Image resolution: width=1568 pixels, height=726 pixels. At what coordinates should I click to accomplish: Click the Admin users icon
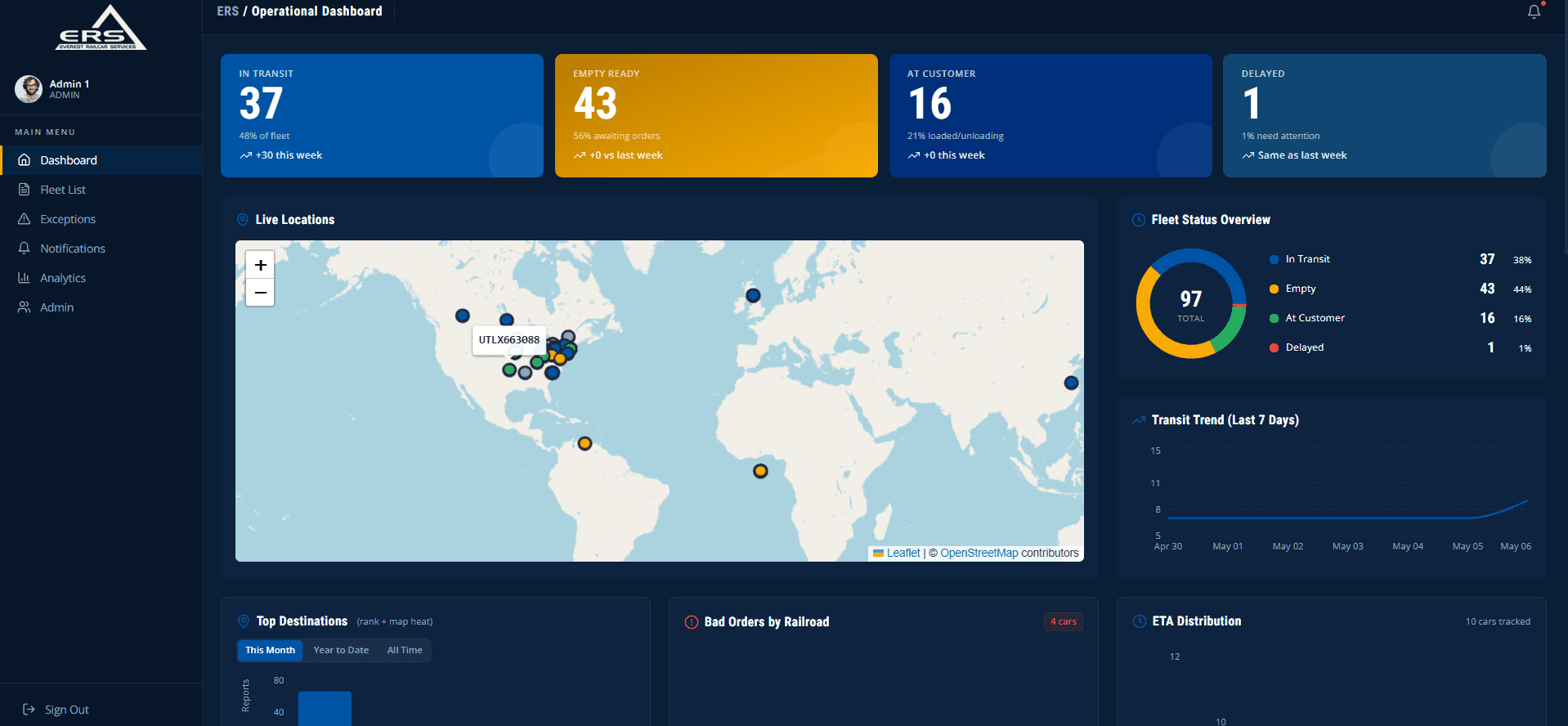(25, 307)
